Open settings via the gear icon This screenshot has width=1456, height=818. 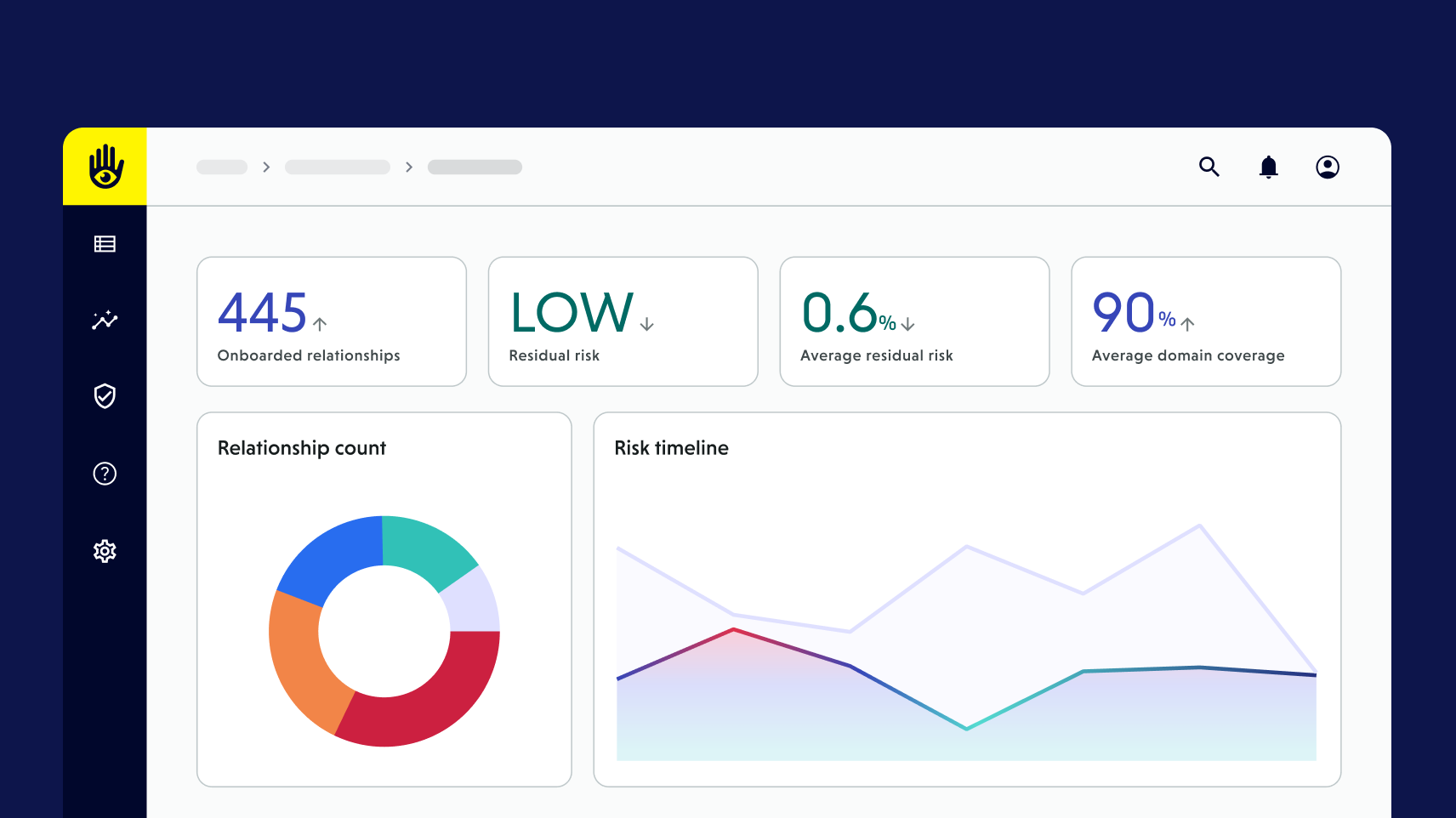pos(105,551)
